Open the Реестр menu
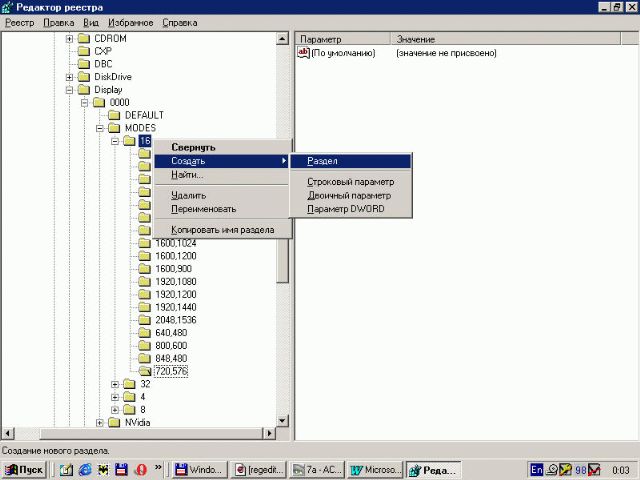The image size is (640, 480). click(x=19, y=23)
